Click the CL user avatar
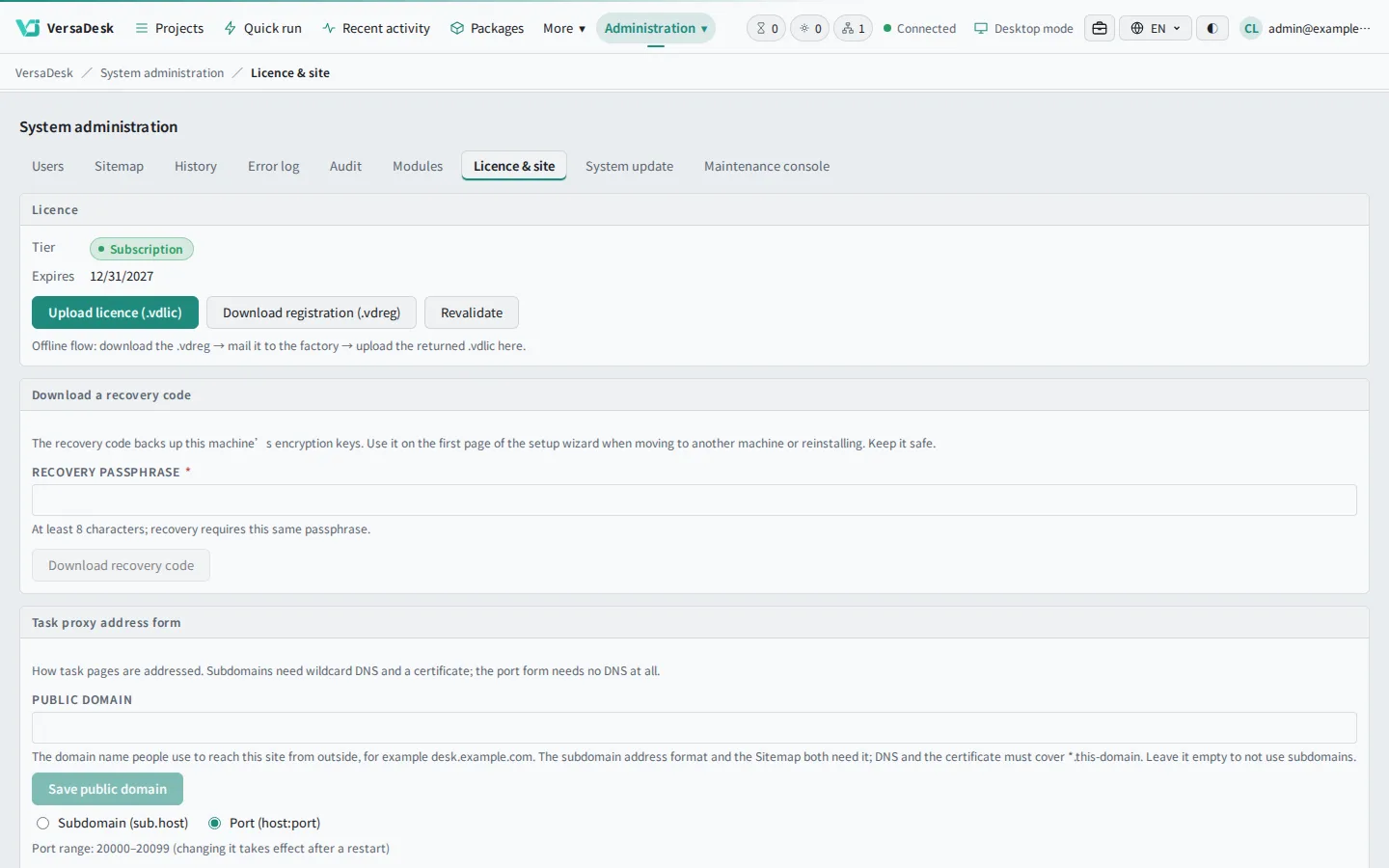 pos(1251,28)
